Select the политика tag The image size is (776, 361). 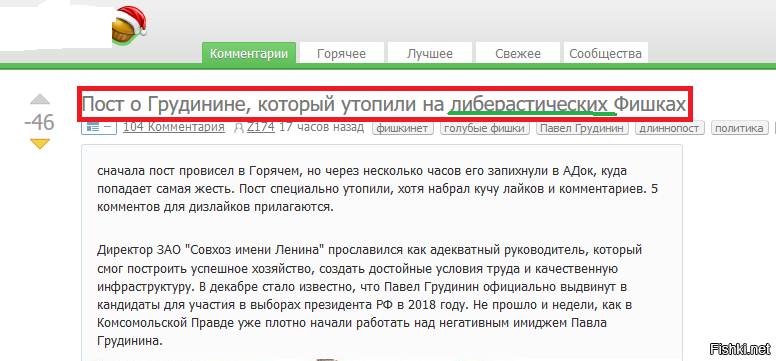(740, 128)
